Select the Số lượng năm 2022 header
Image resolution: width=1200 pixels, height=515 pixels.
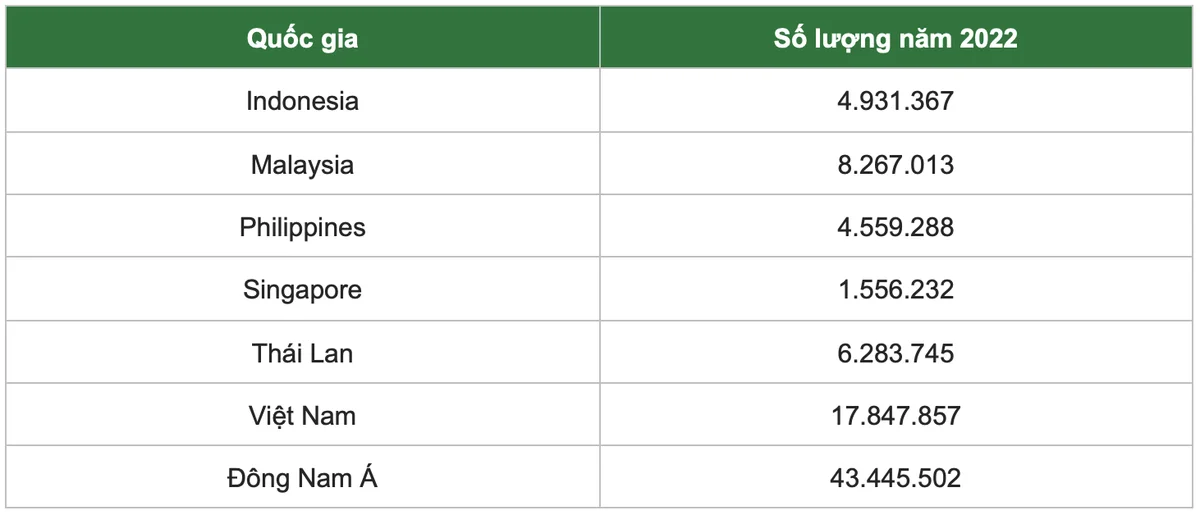point(896,38)
